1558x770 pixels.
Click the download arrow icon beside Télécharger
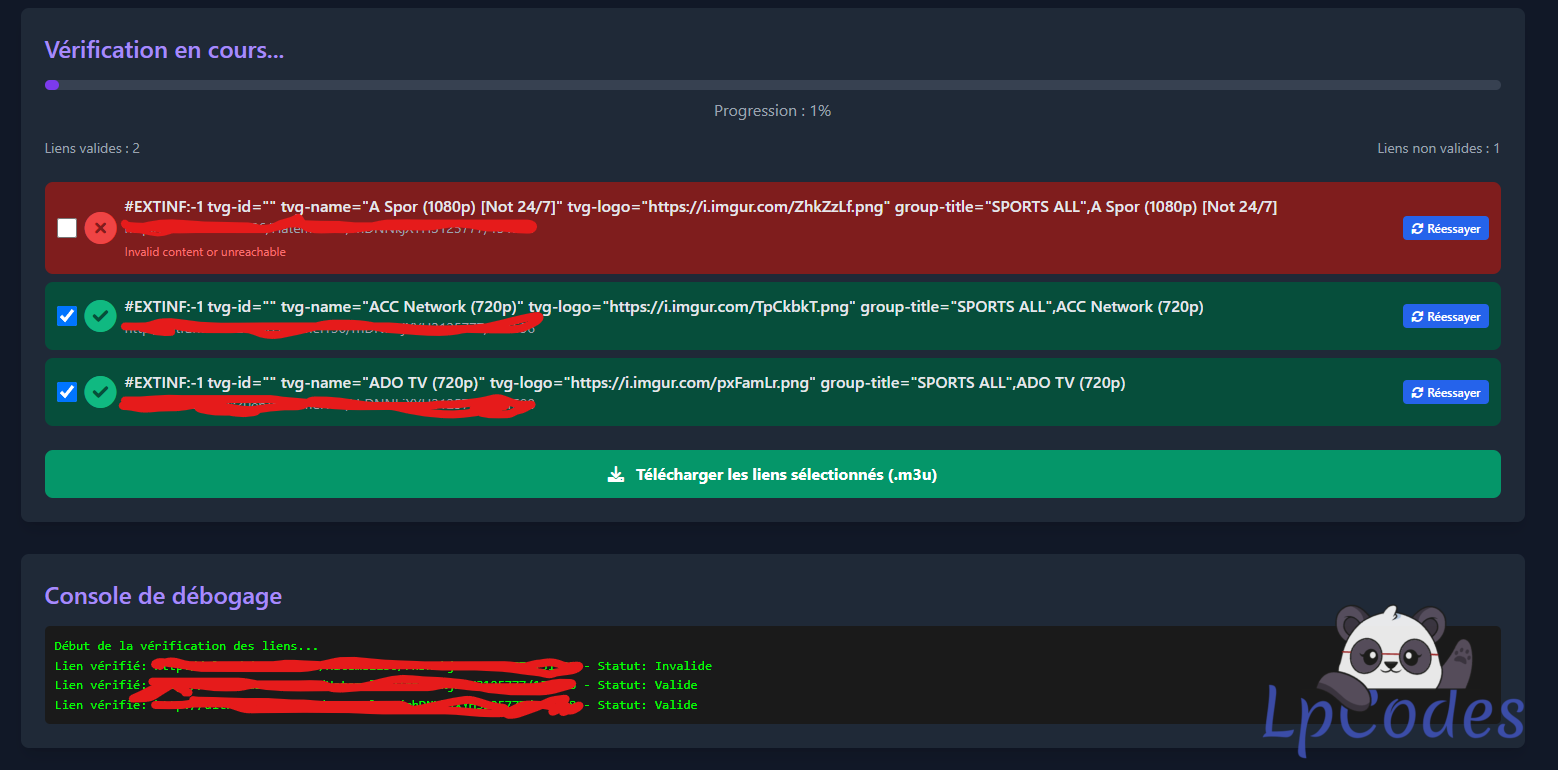pyautogui.click(x=616, y=474)
